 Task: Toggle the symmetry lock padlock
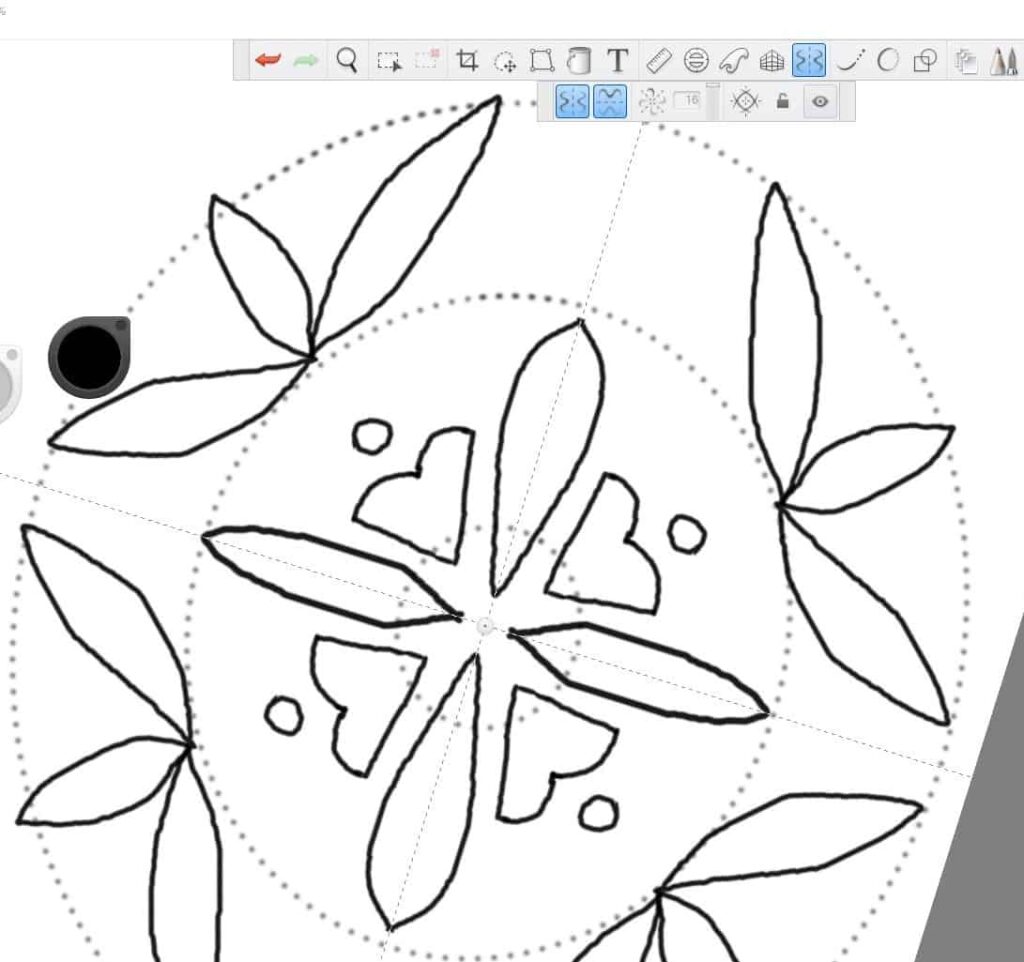point(782,101)
